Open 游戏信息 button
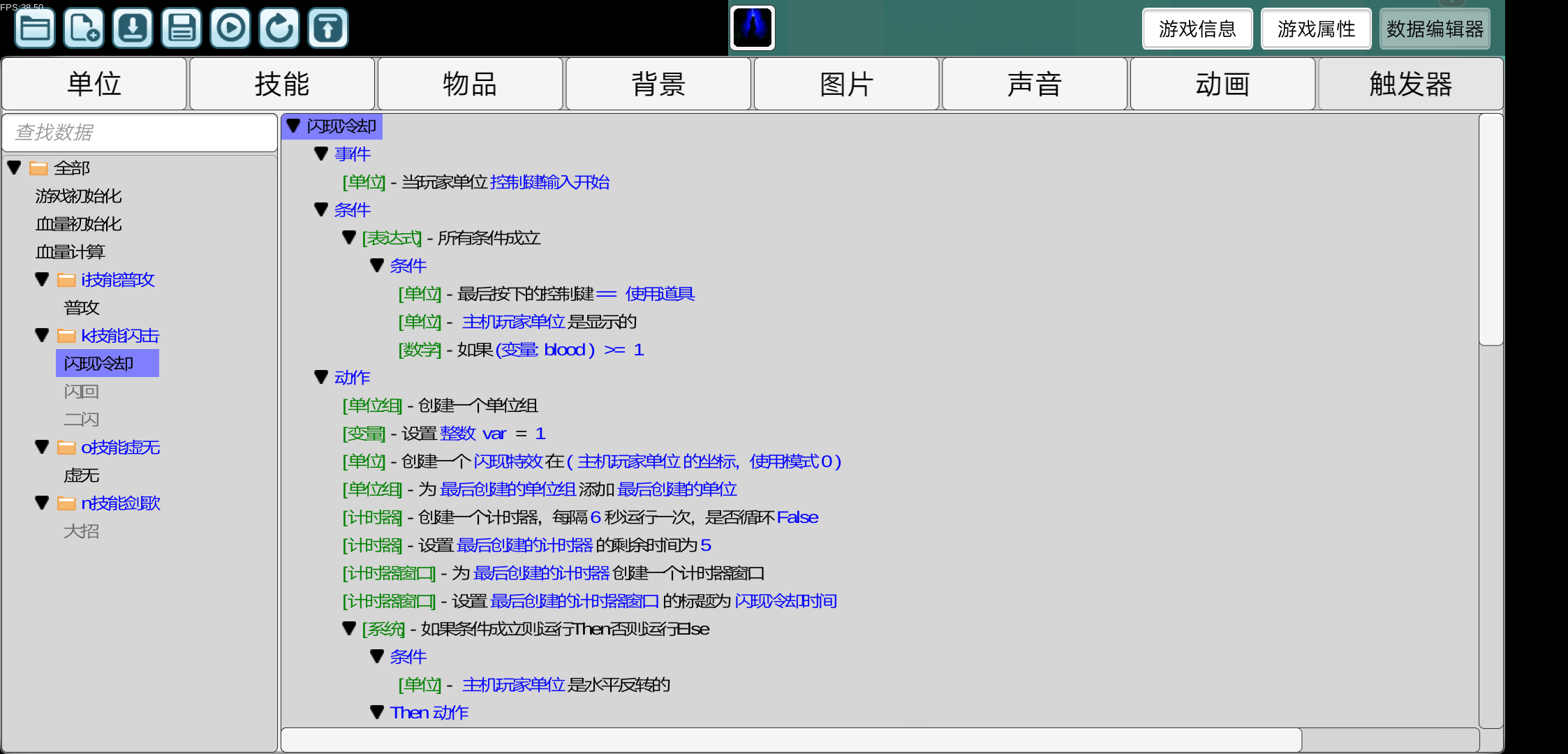 tap(1197, 29)
